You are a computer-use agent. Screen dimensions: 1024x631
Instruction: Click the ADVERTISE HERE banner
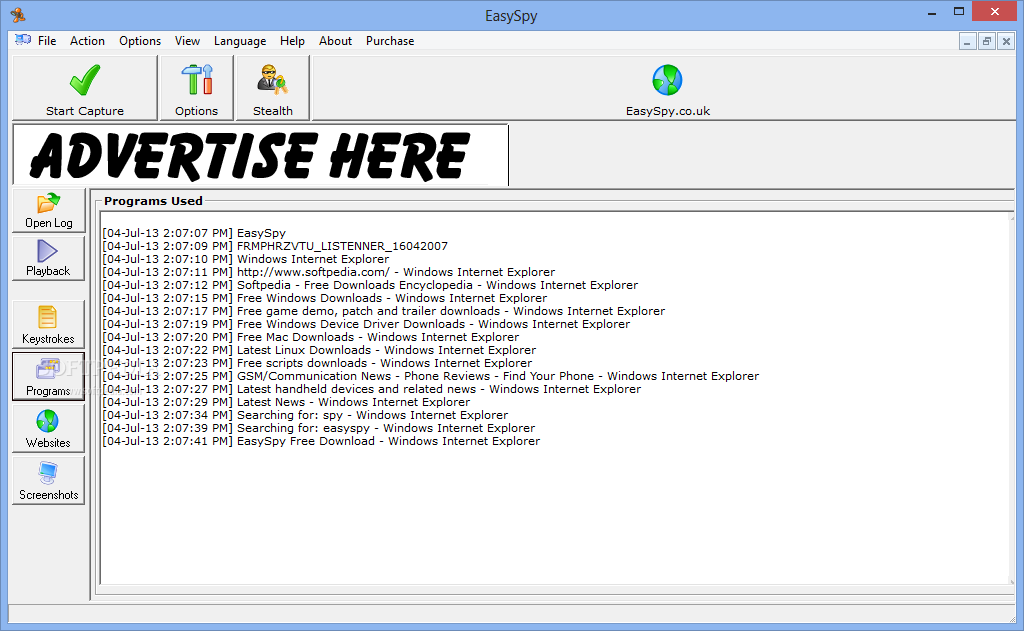click(x=261, y=155)
